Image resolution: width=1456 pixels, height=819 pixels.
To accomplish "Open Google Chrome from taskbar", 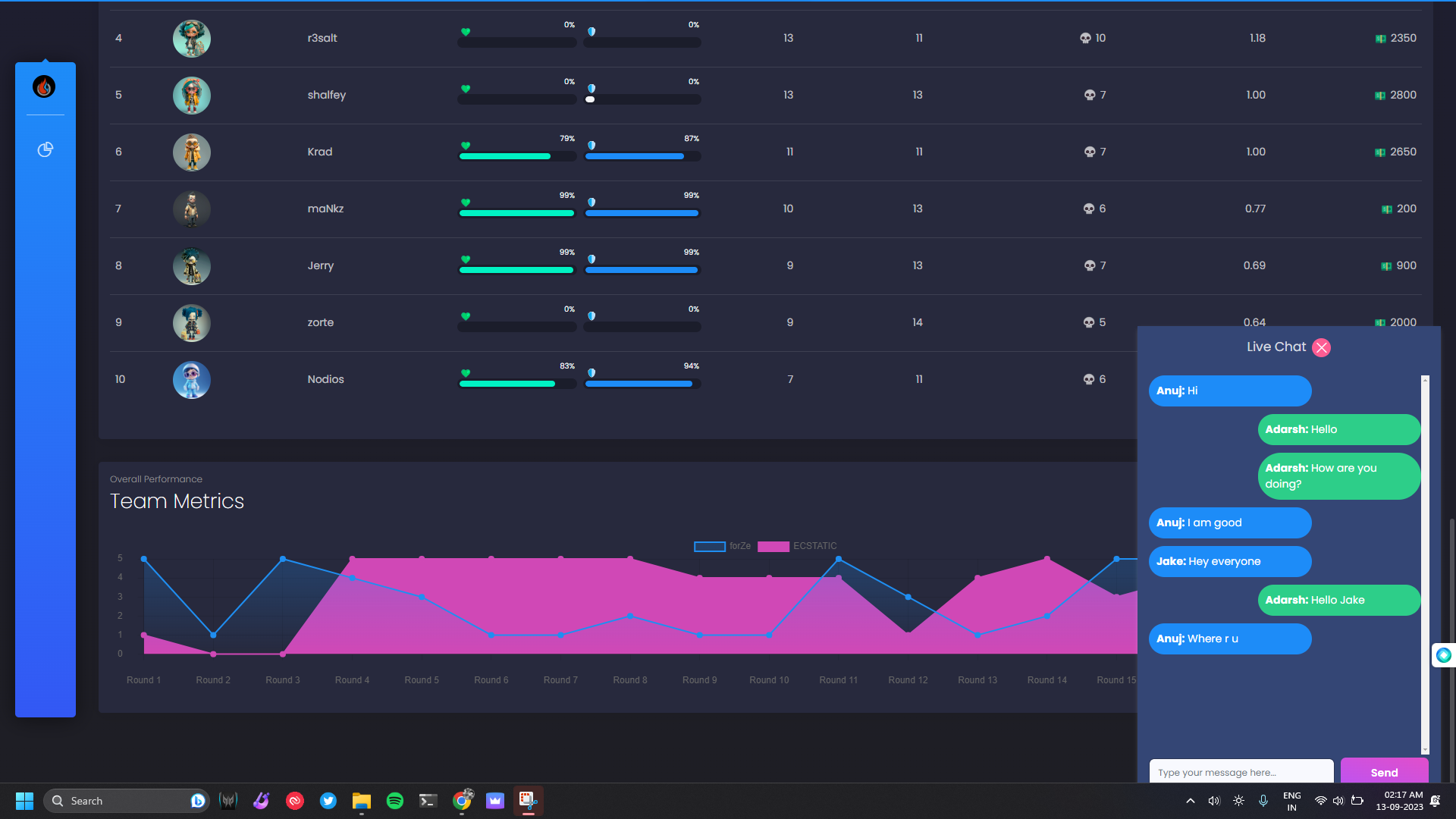I will click(x=462, y=801).
